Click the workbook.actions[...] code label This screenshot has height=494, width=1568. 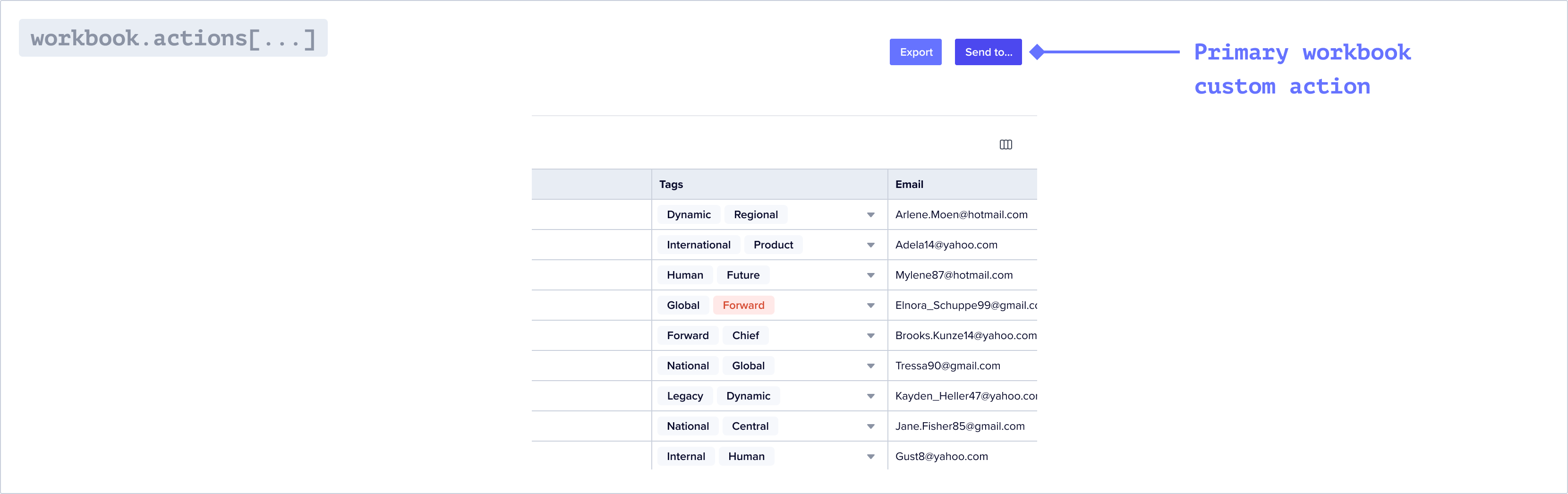click(x=173, y=37)
